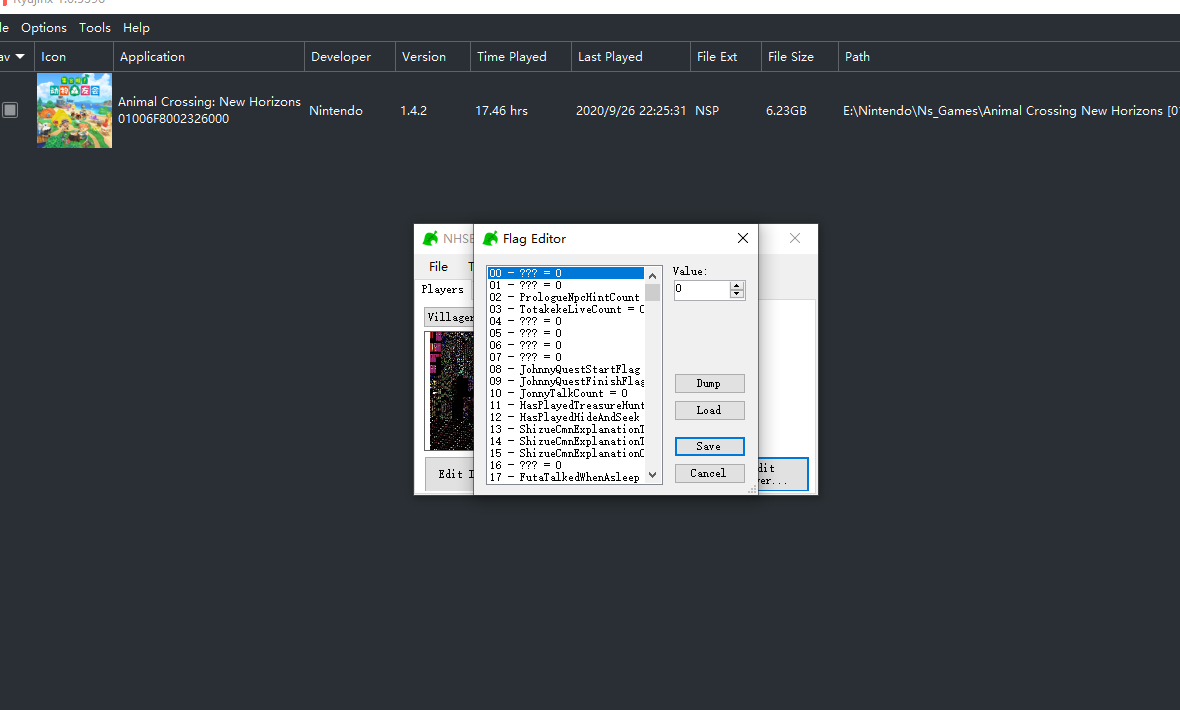Click the NHSE window leaf icon
1180x710 pixels.
point(430,239)
